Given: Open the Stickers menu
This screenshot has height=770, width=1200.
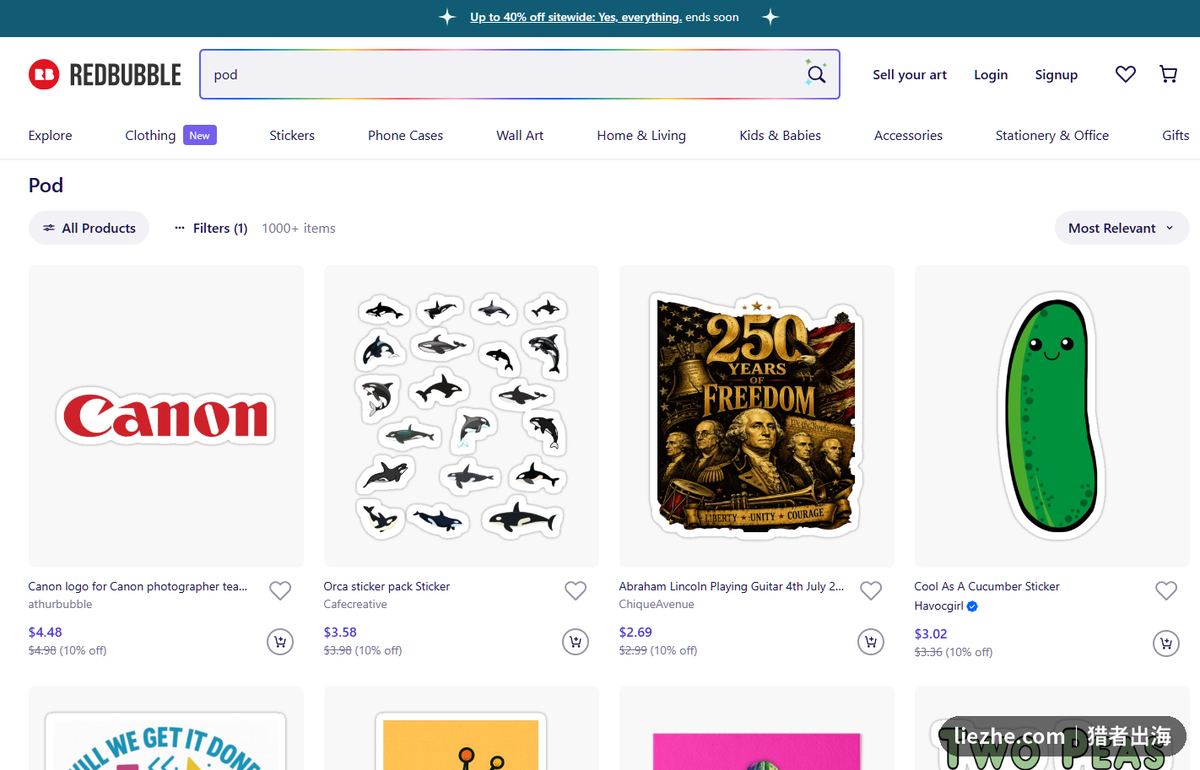Looking at the screenshot, I should pos(292,135).
